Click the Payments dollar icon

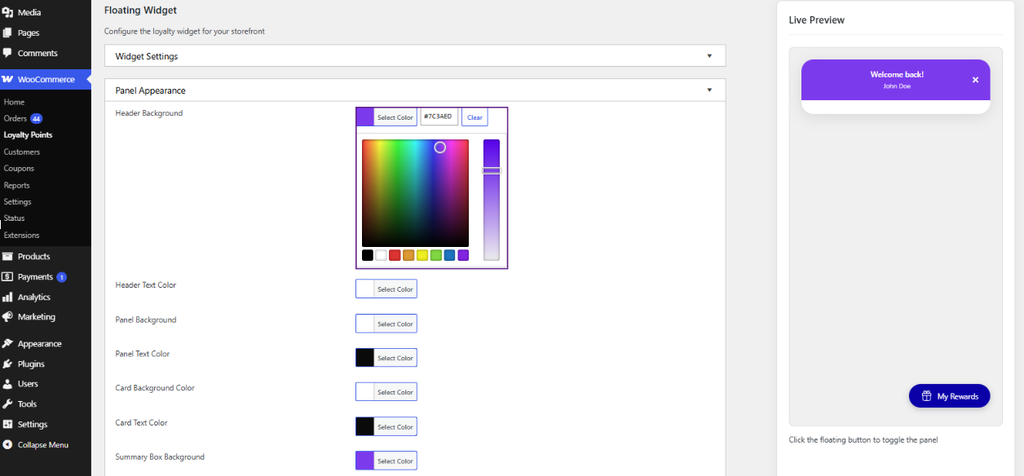[7, 277]
